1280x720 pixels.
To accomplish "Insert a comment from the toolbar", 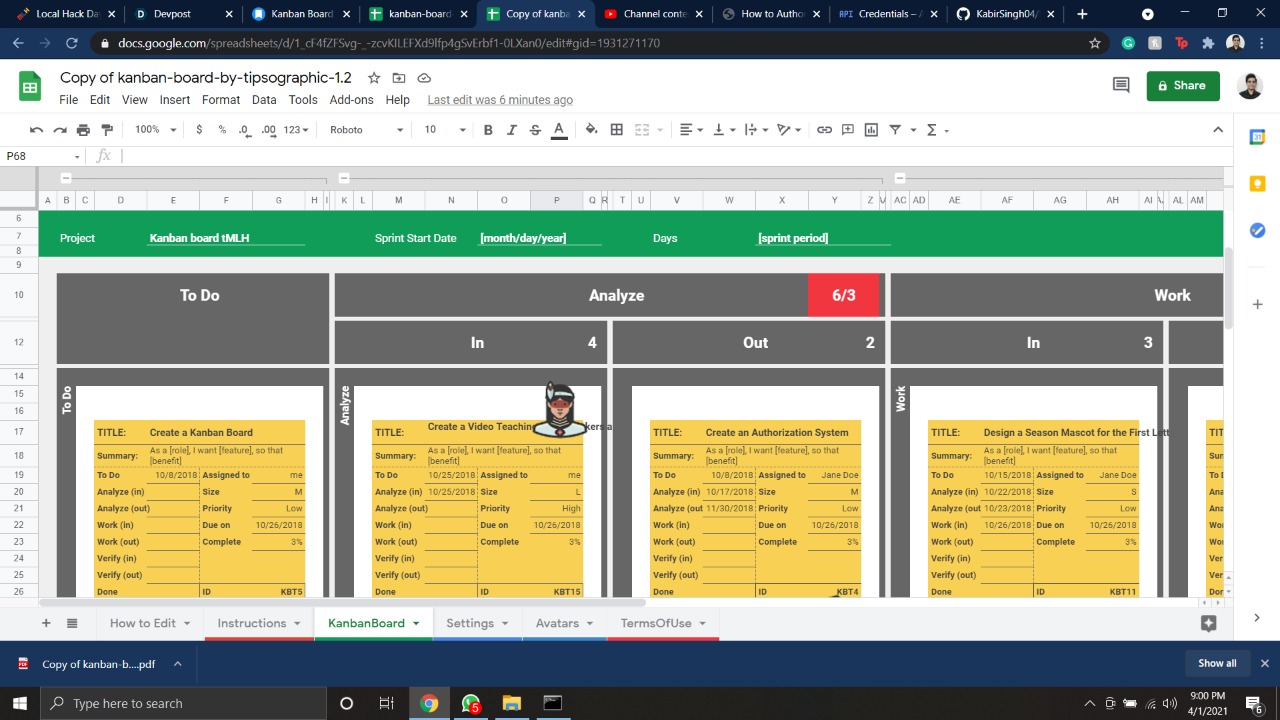I will [847, 129].
